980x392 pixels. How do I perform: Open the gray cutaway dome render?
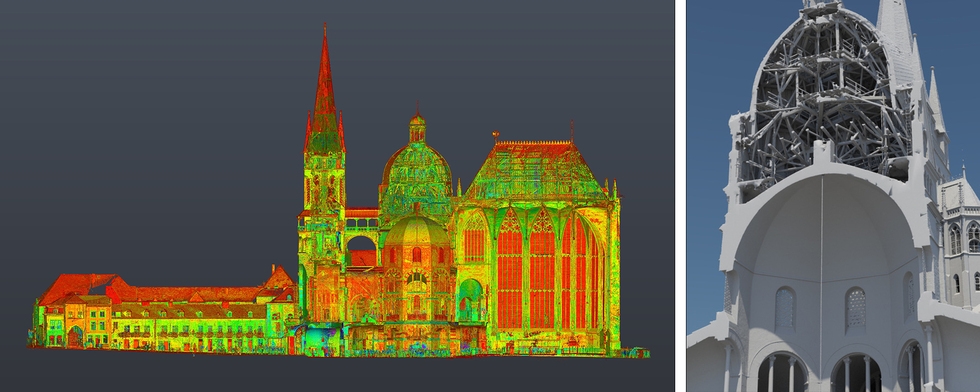pos(833,196)
